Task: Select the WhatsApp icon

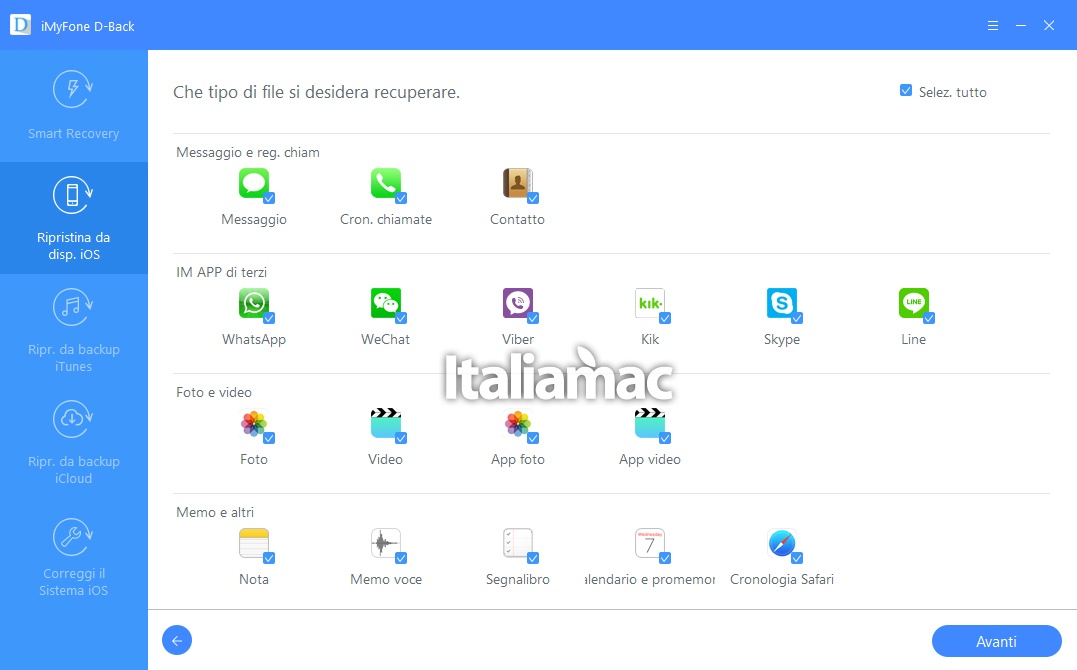Action: coord(253,303)
